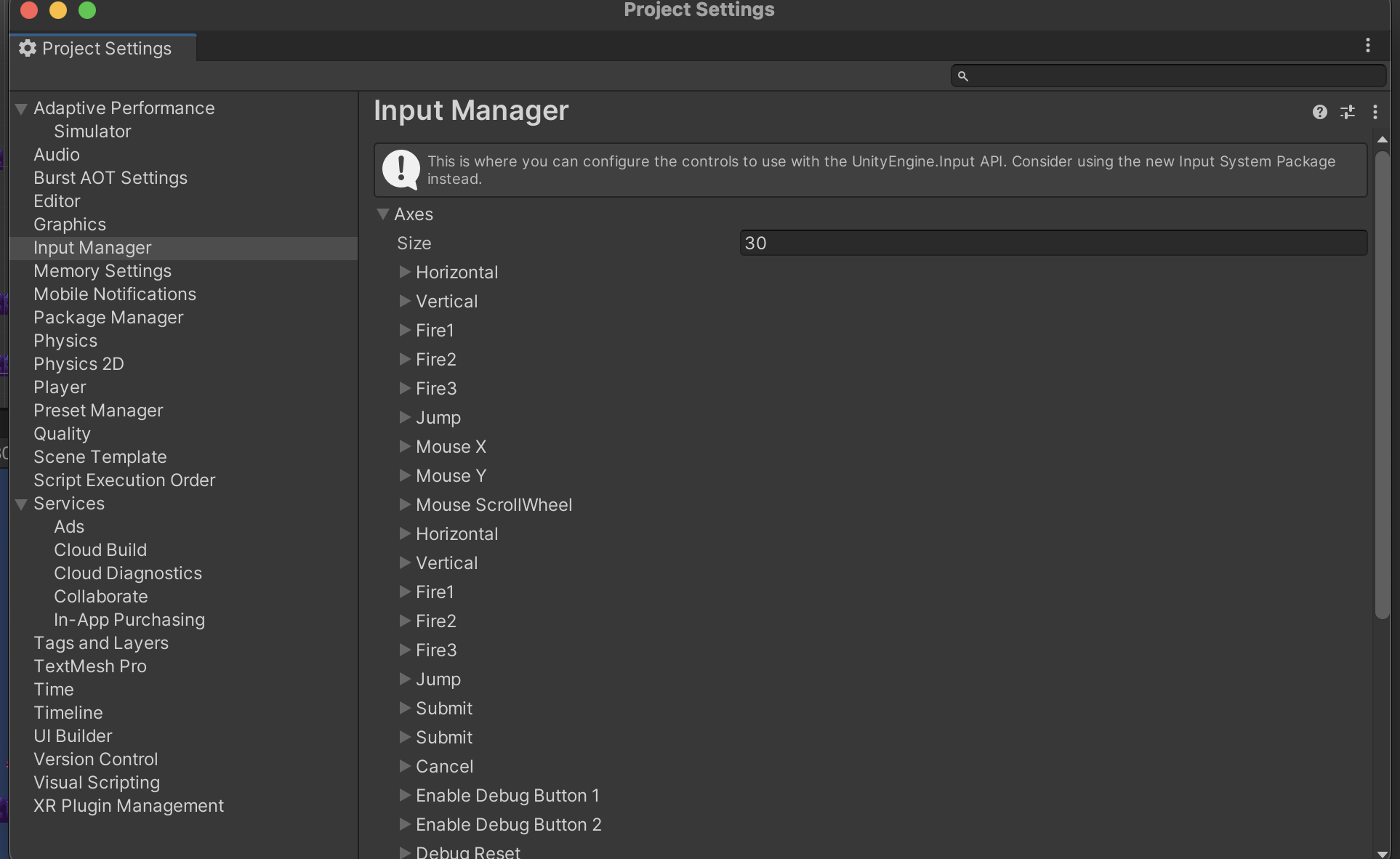Collapse the Services category arrow
The width and height of the screenshot is (1400, 859).
(x=21, y=504)
